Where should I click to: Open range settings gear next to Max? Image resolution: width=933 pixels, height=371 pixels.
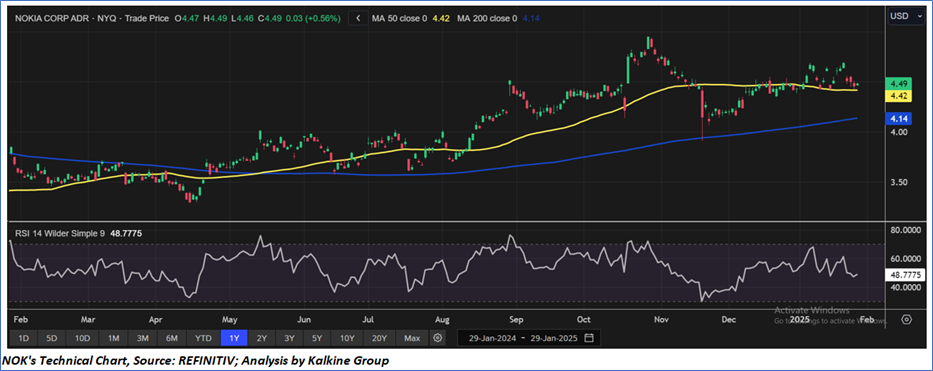438,338
